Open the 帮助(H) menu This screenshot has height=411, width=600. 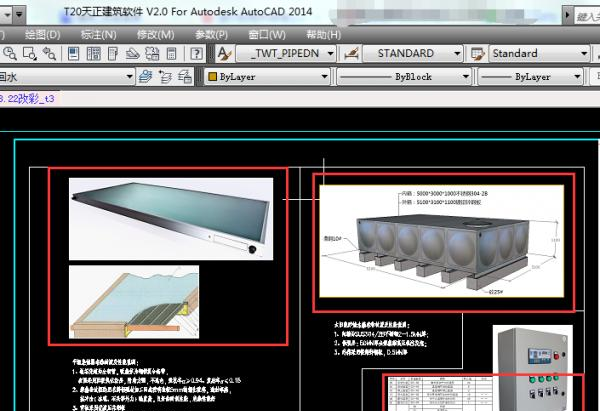(x=324, y=35)
